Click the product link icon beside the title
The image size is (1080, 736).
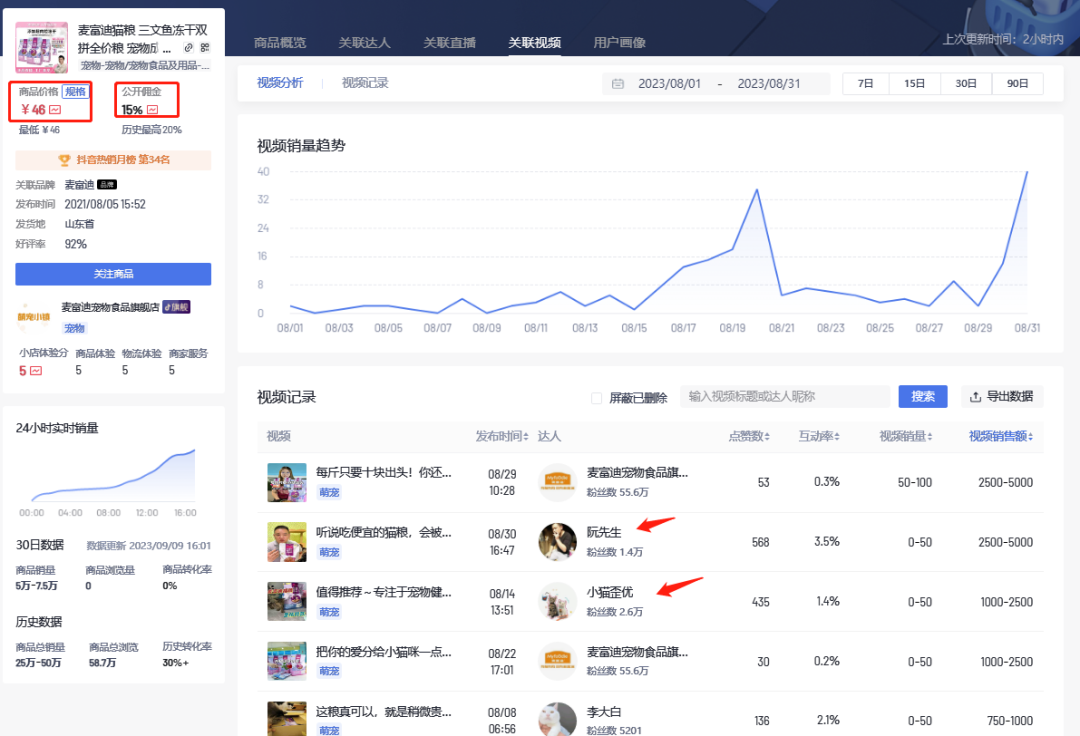pyautogui.click(x=188, y=48)
